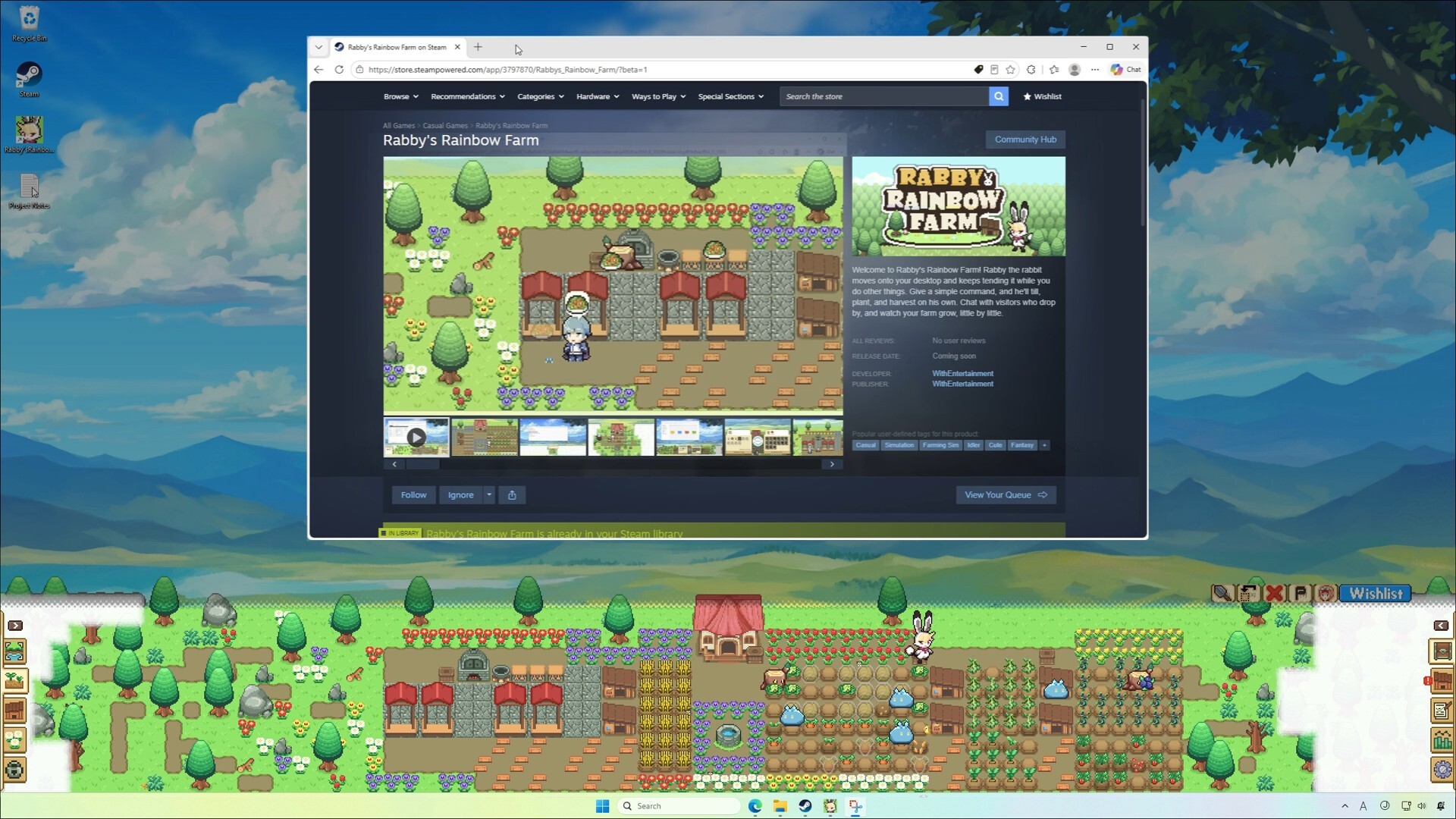Image resolution: width=1456 pixels, height=819 pixels.
Task: Click the Farming Sim tag
Action: (940, 445)
